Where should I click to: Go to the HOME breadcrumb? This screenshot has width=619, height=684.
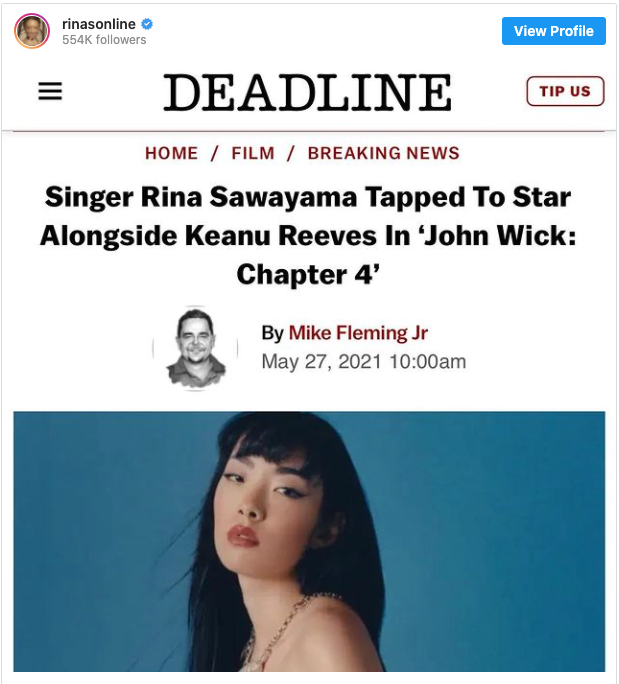(x=171, y=153)
